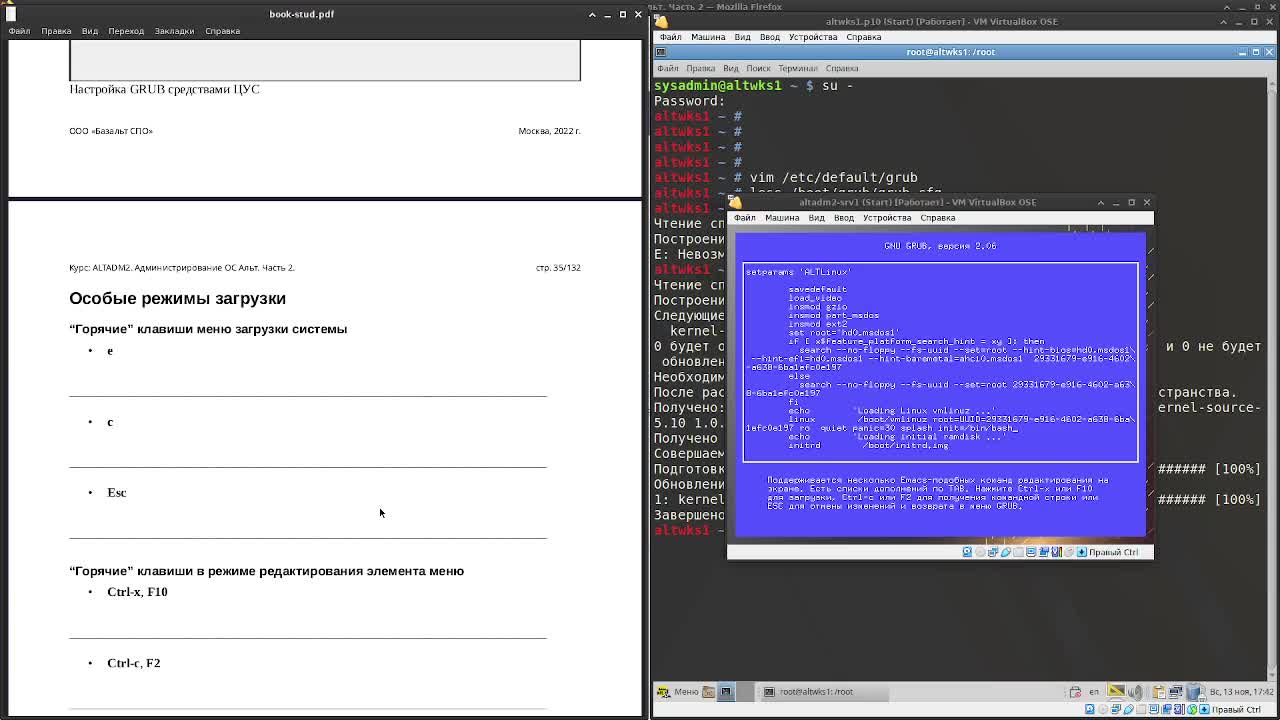Open Файл menu in root@altwks1 terminal

click(x=668, y=68)
